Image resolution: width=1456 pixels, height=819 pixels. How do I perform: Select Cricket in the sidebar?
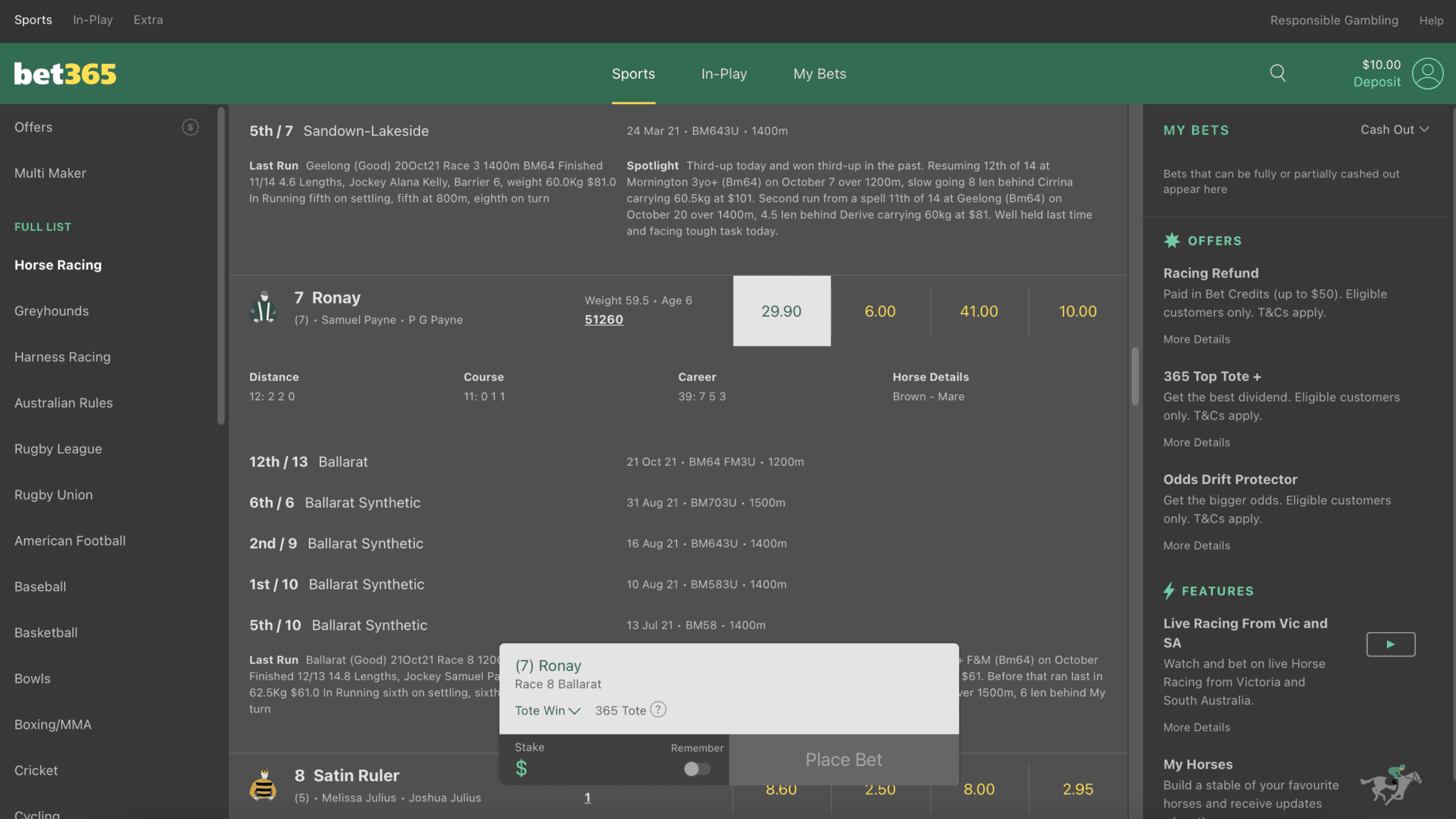[36, 771]
